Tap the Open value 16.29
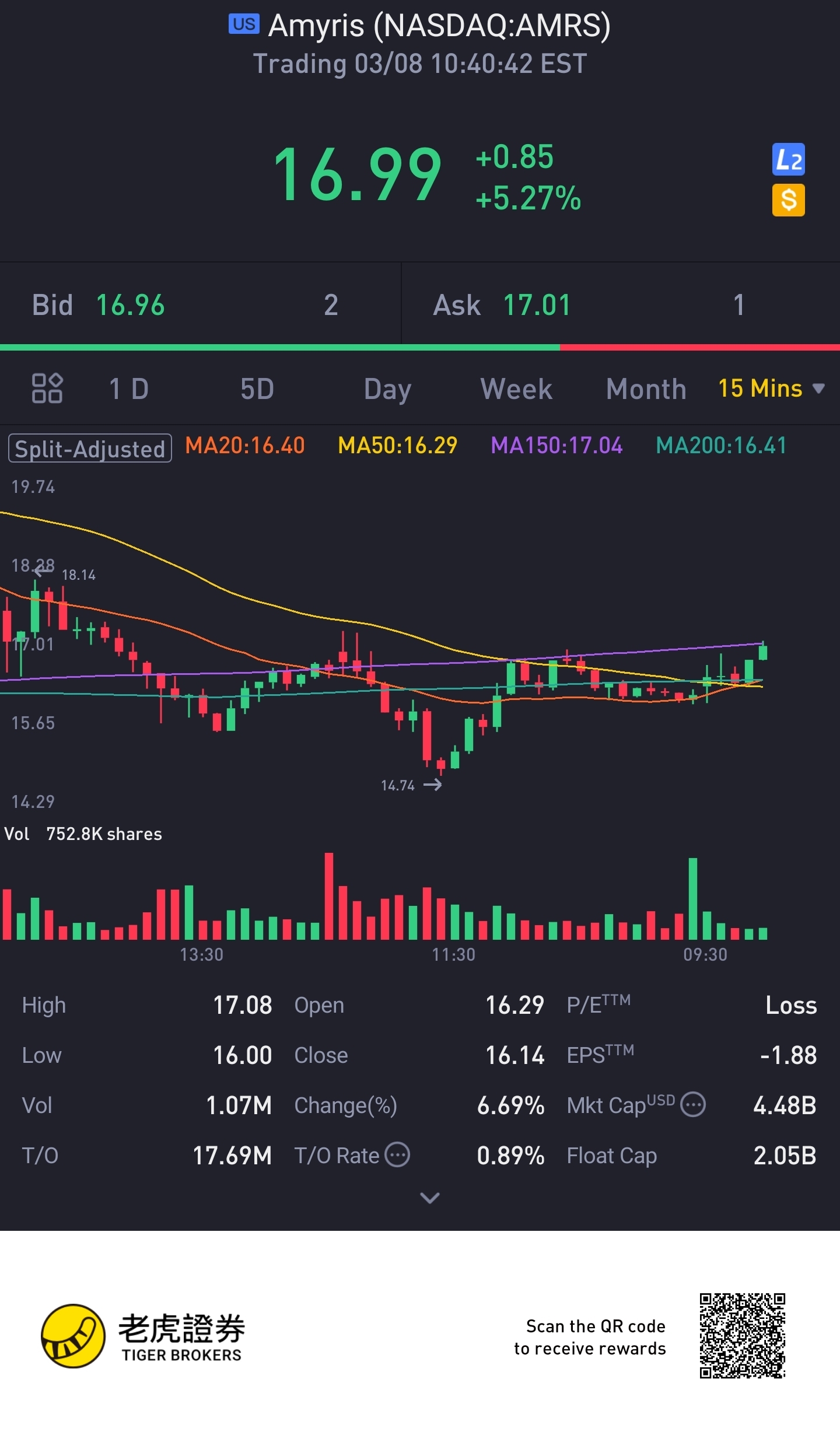The image size is (840, 1442). tap(515, 1005)
